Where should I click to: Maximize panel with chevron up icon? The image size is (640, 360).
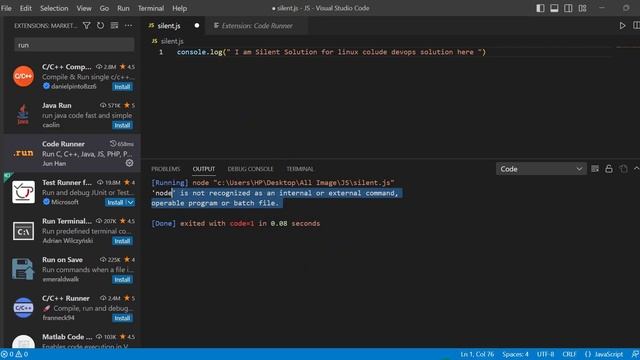(636, 169)
